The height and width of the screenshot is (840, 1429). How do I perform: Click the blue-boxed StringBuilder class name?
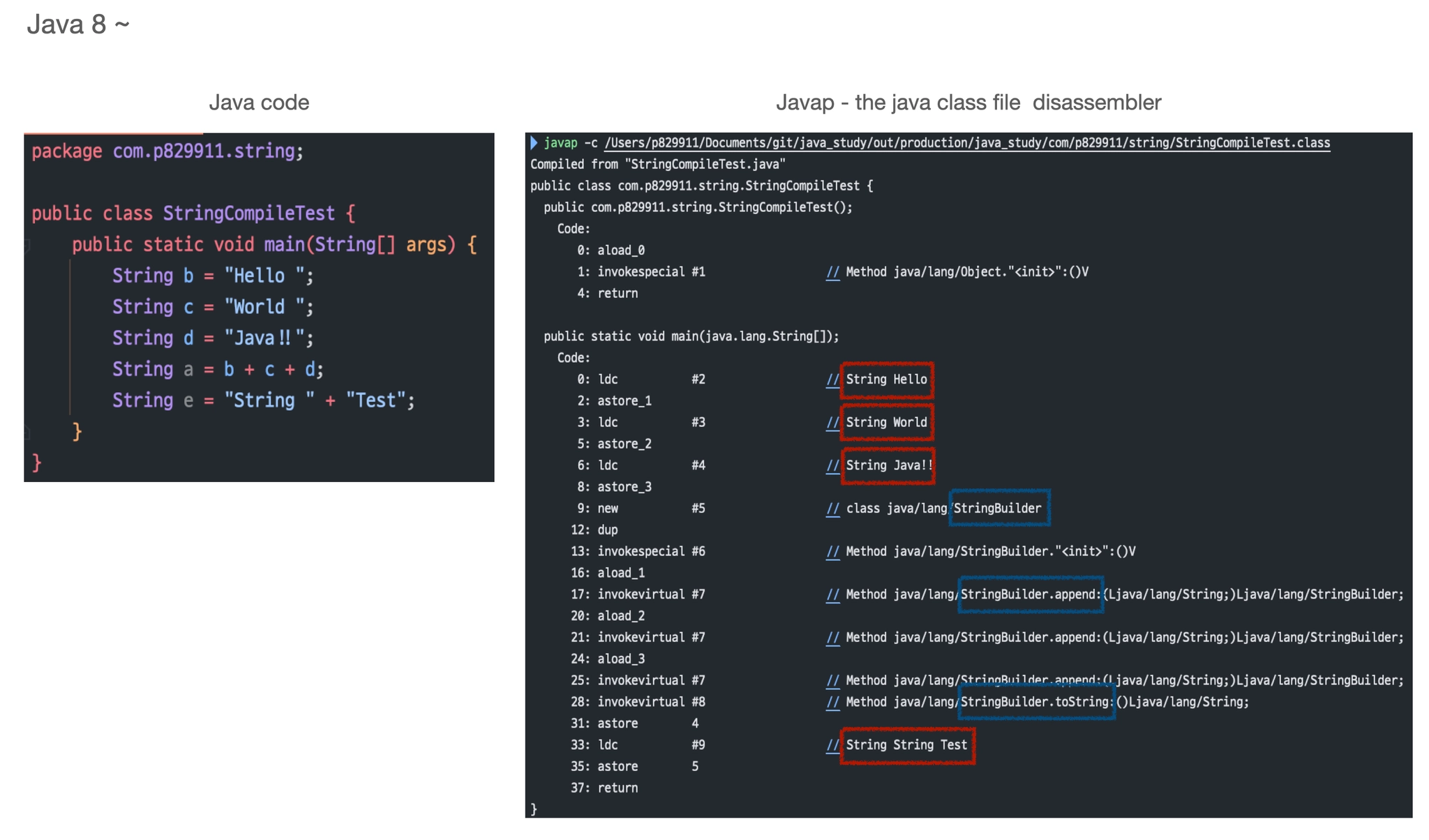pos(998,509)
